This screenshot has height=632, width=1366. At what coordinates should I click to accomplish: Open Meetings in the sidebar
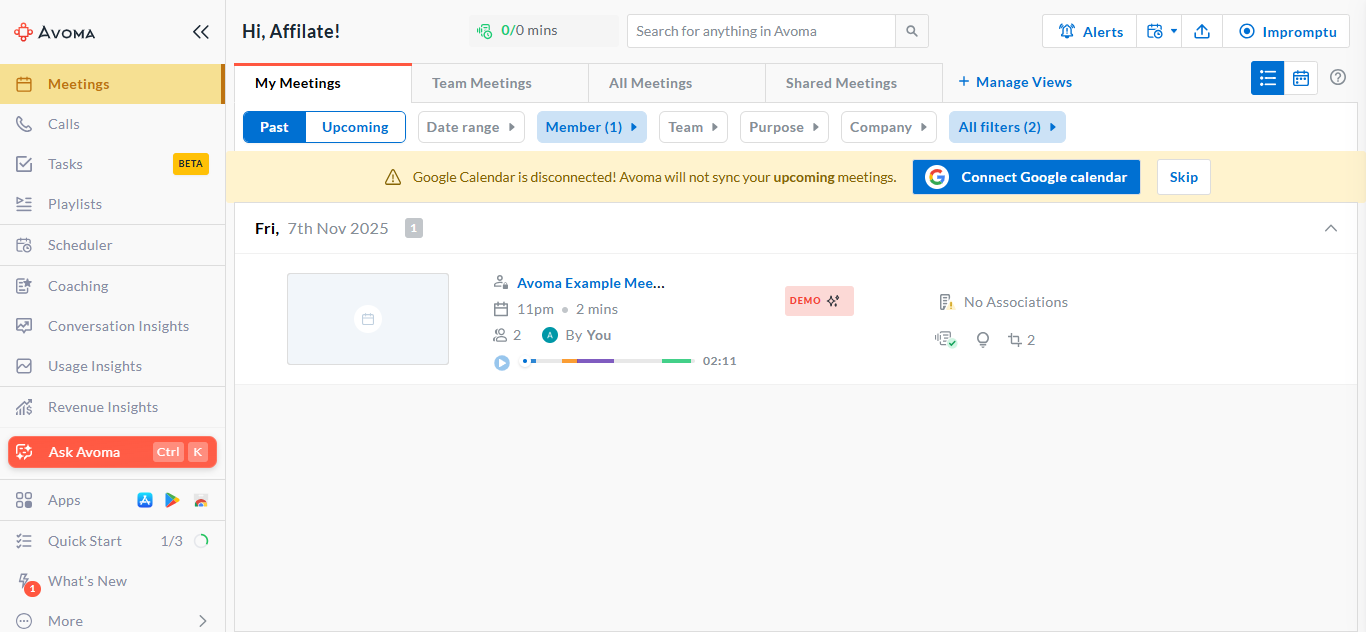tap(112, 84)
